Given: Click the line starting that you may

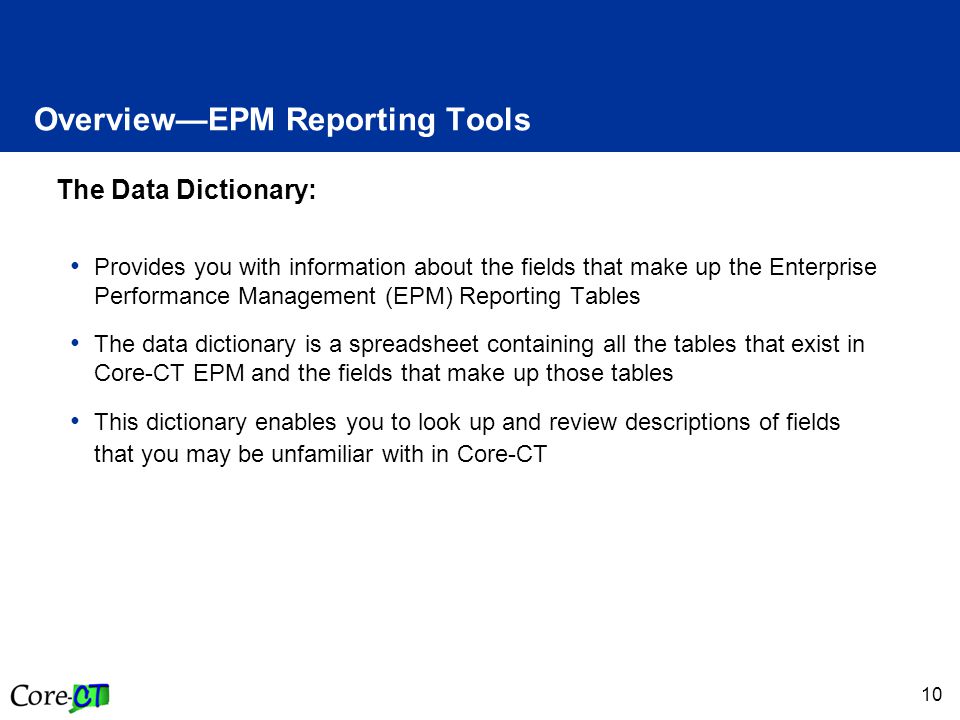Looking at the screenshot, I should coord(320,454).
